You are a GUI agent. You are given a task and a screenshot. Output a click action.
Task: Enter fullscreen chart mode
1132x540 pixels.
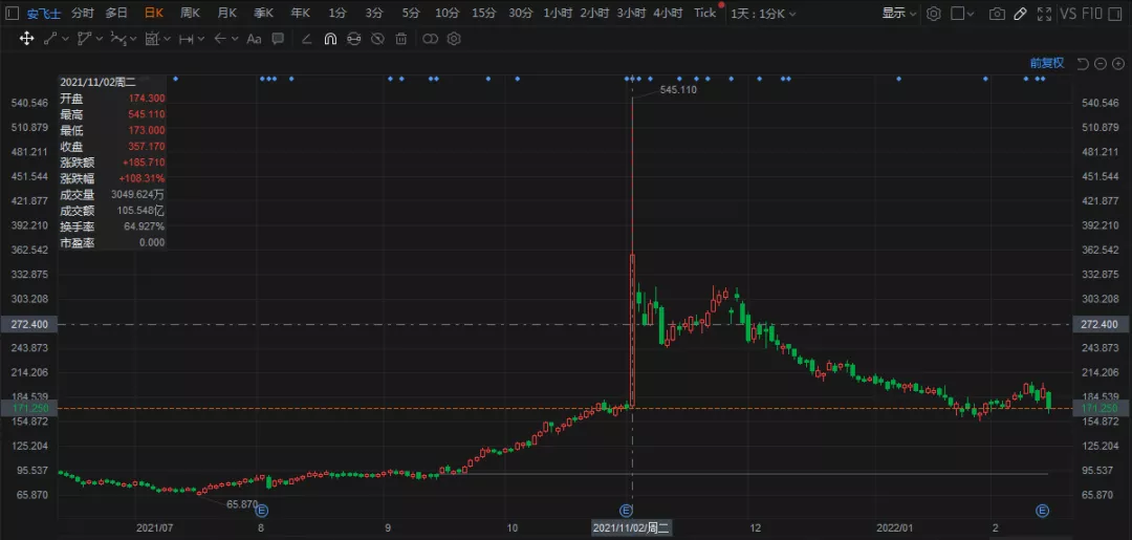point(1043,13)
